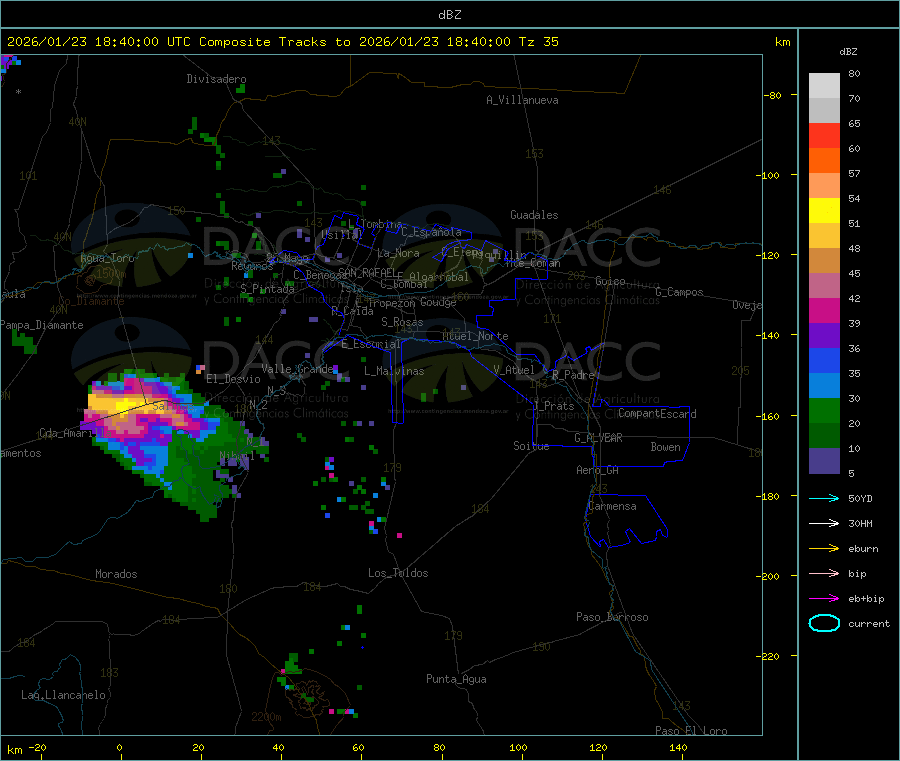Click the '100' tick on bottom km axis
Screen dimensions: 900x761
click(518, 747)
